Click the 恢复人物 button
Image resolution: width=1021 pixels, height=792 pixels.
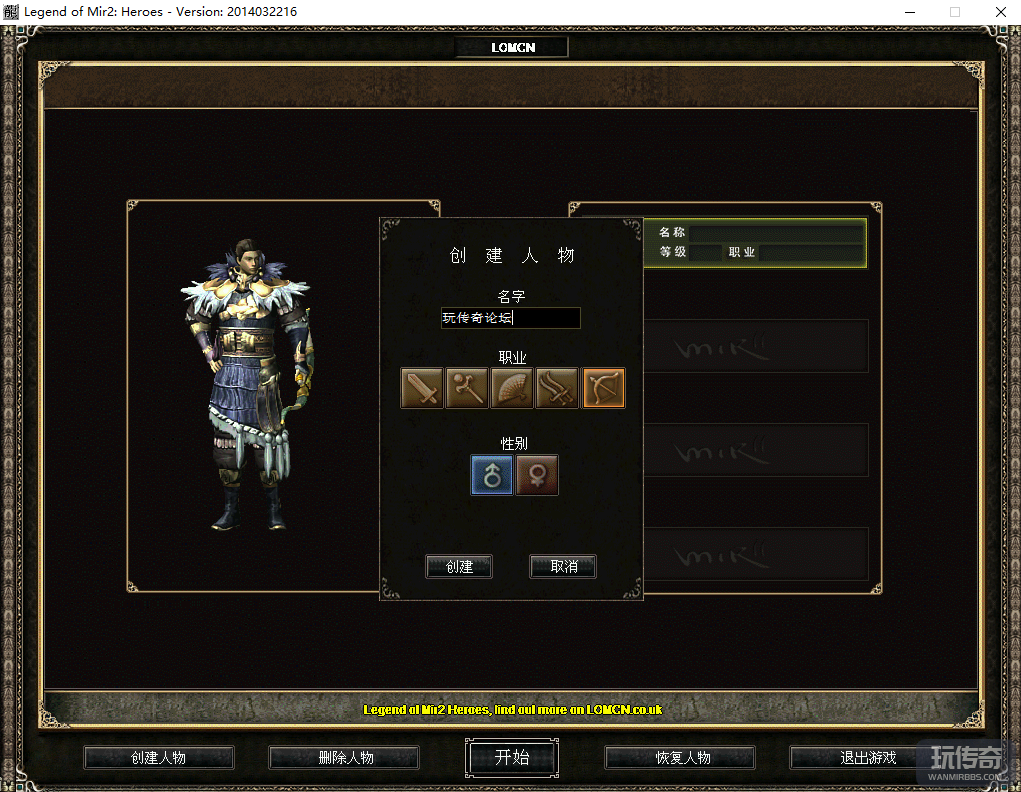[x=680, y=757]
